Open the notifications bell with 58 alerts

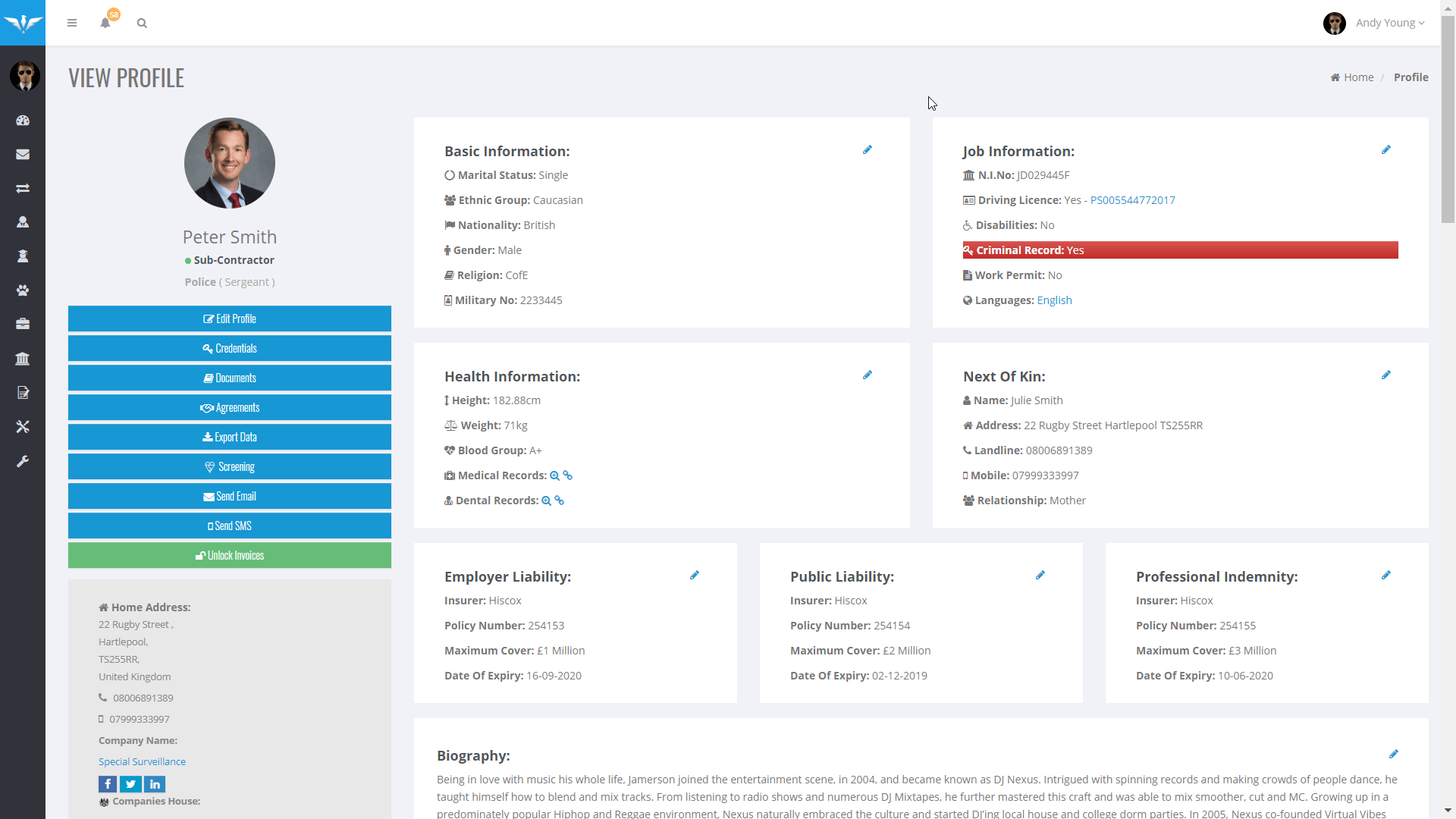click(105, 24)
